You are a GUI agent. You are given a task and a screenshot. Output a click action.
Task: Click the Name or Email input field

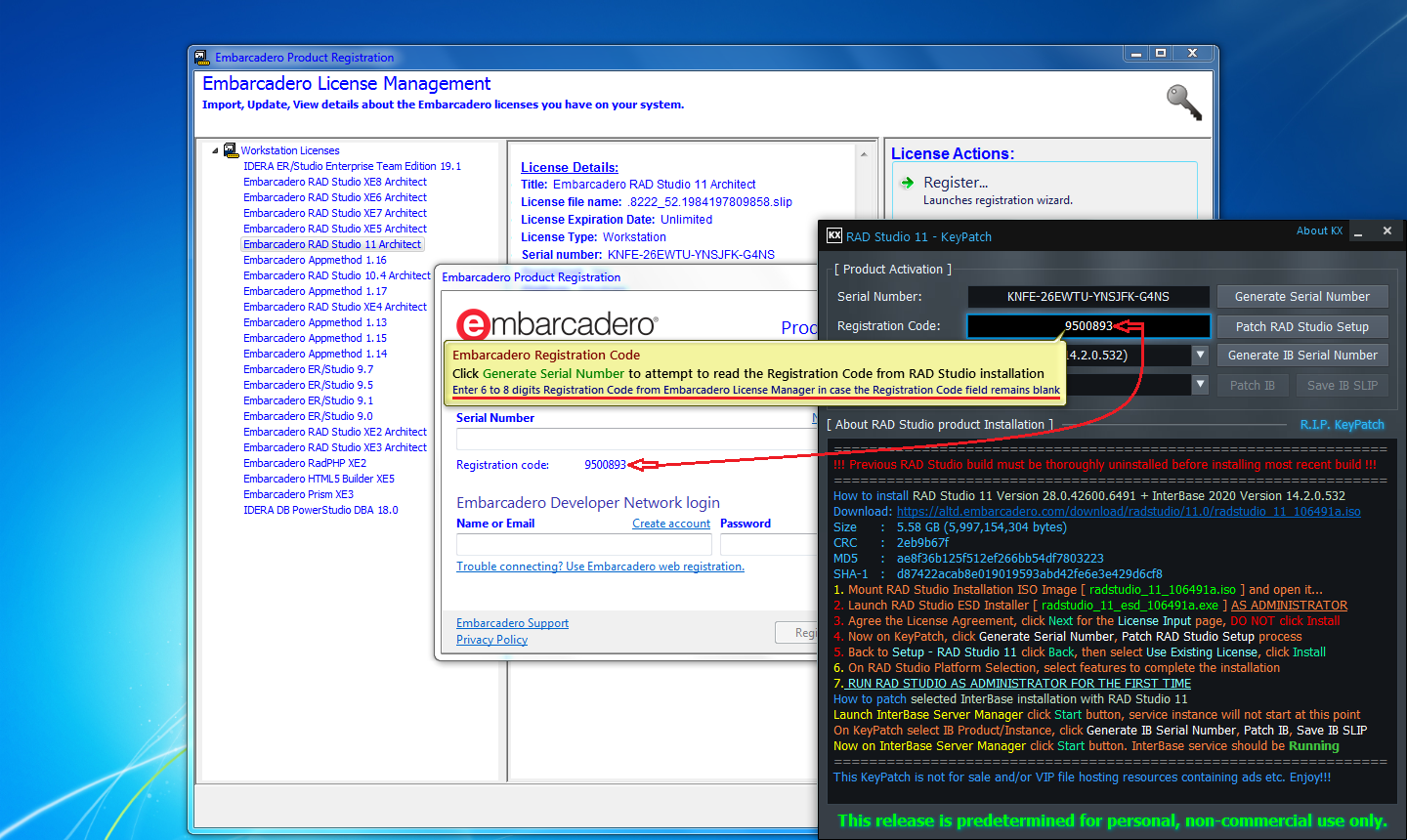pyautogui.click(x=583, y=544)
